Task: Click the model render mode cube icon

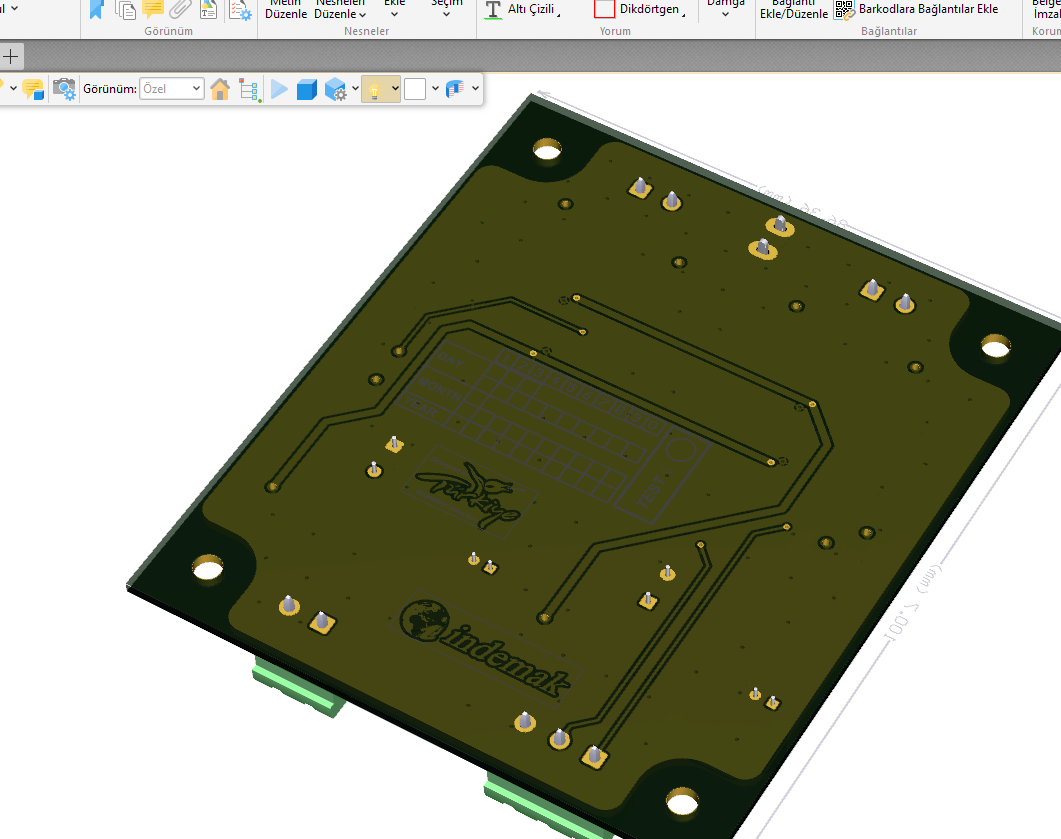Action: click(x=335, y=89)
